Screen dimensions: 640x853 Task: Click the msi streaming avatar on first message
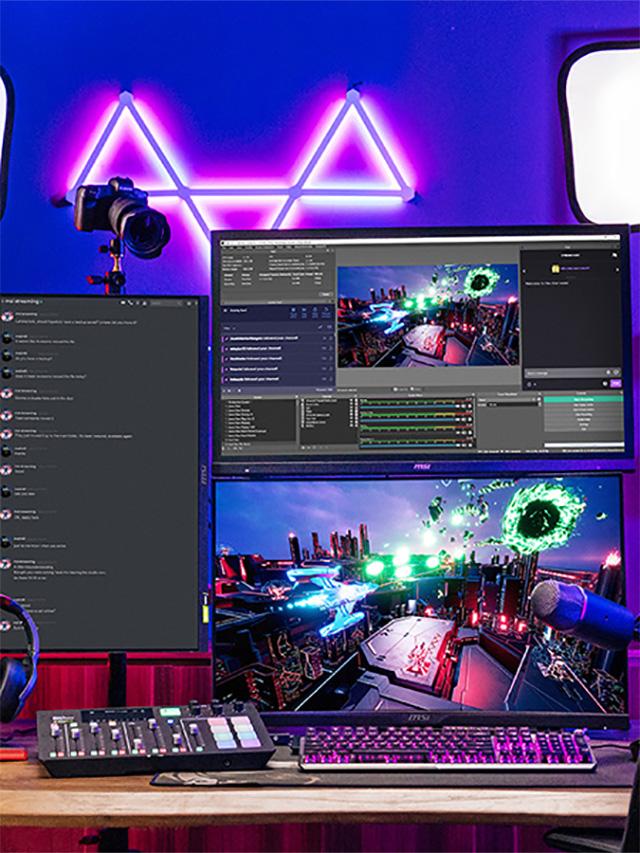(x=8, y=318)
